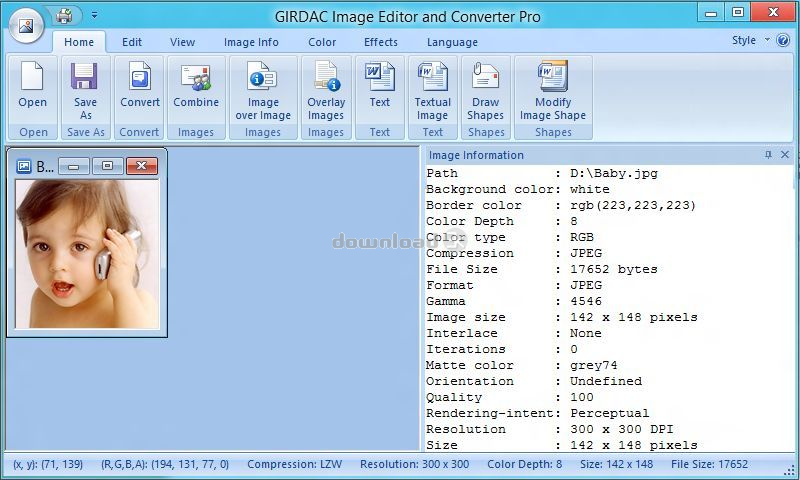The width and height of the screenshot is (800, 480).
Task: Click 'Size: 142 x 148' in status bar
Action: point(616,464)
